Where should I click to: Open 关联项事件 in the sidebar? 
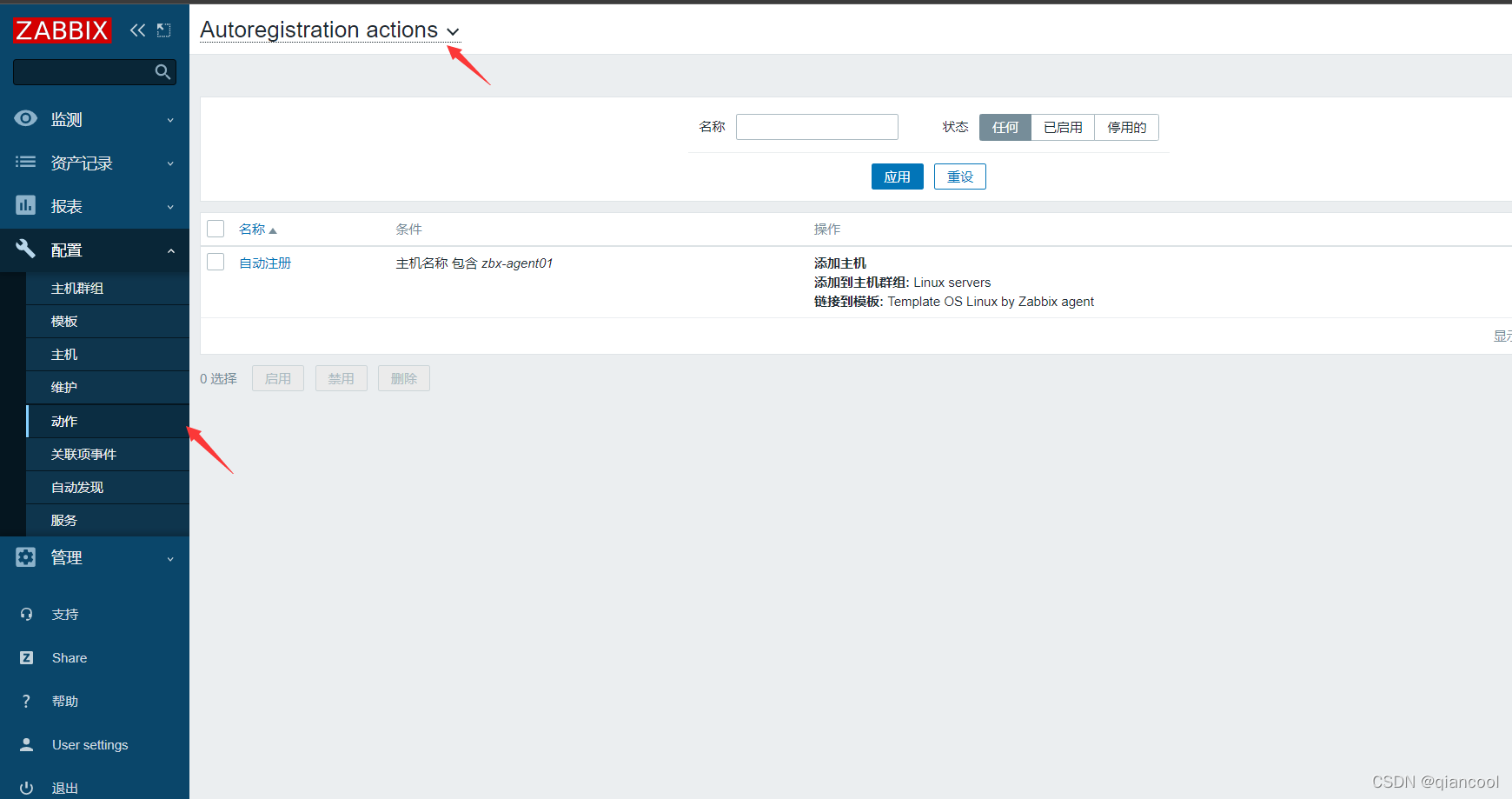click(108, 455)
